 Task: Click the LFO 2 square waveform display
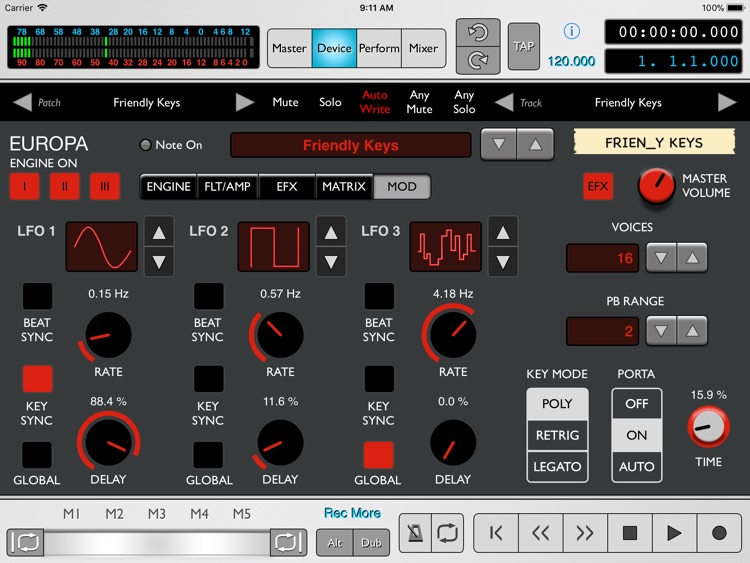(274, 246)
